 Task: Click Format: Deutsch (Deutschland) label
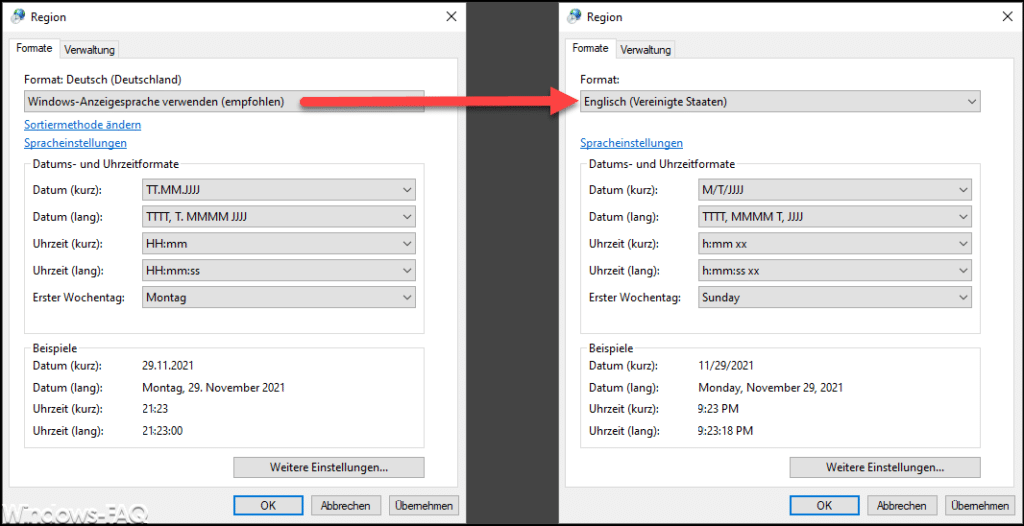coord(103,79)
